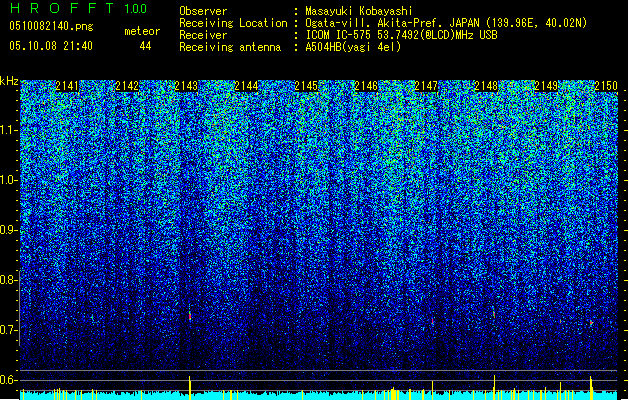Click the 0.9 kHz axis tick label
Image resolution: width=629 pixels, height=400 pixels.
coord(9,230)
